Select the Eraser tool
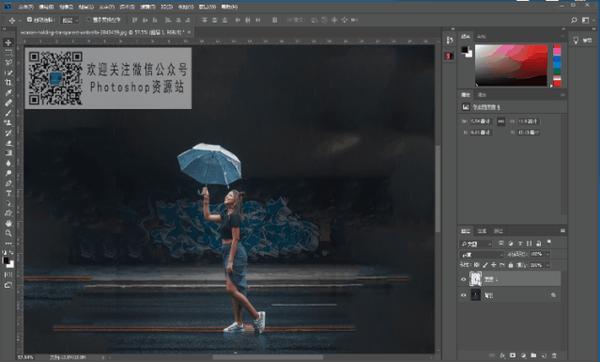The width and height of the screenshot is (600, 362). coord(8,143)
